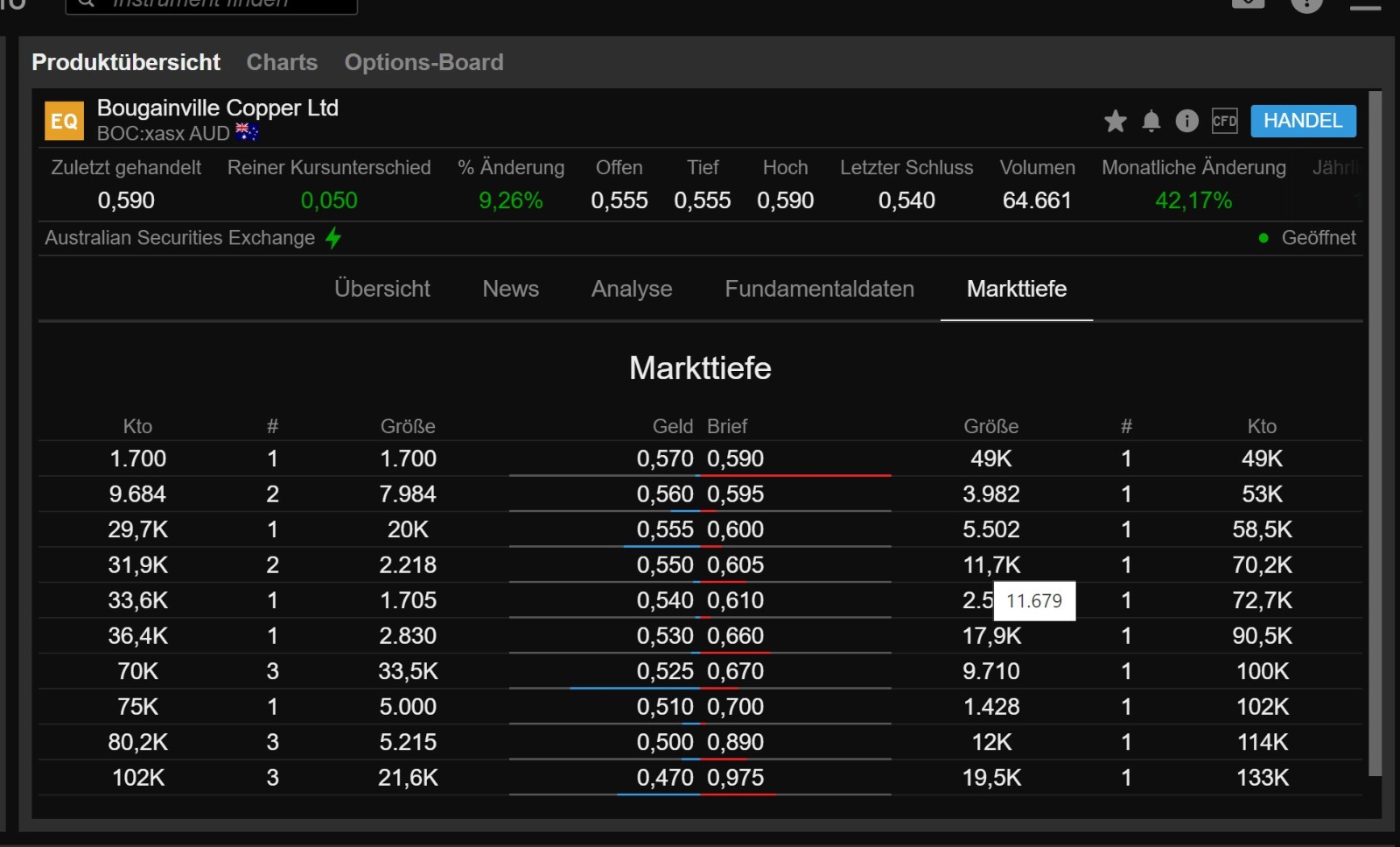
Task: Show the Fundamentaldaten sub-tab
Action: click(820, 289)
